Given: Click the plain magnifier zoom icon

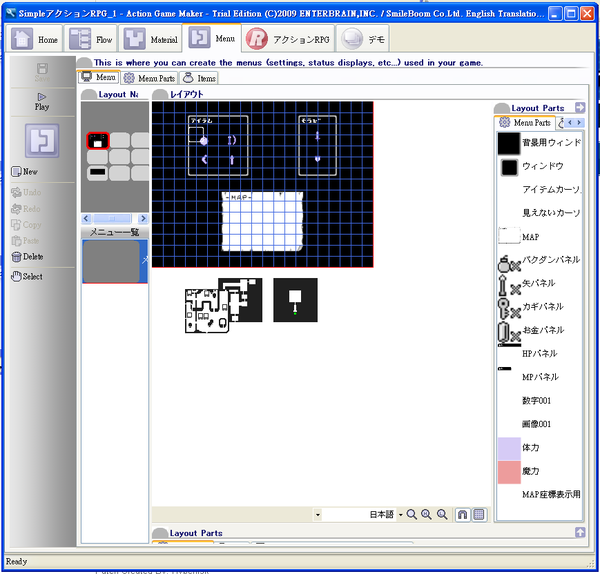Looking at the screenshot, I should point(412,514).
